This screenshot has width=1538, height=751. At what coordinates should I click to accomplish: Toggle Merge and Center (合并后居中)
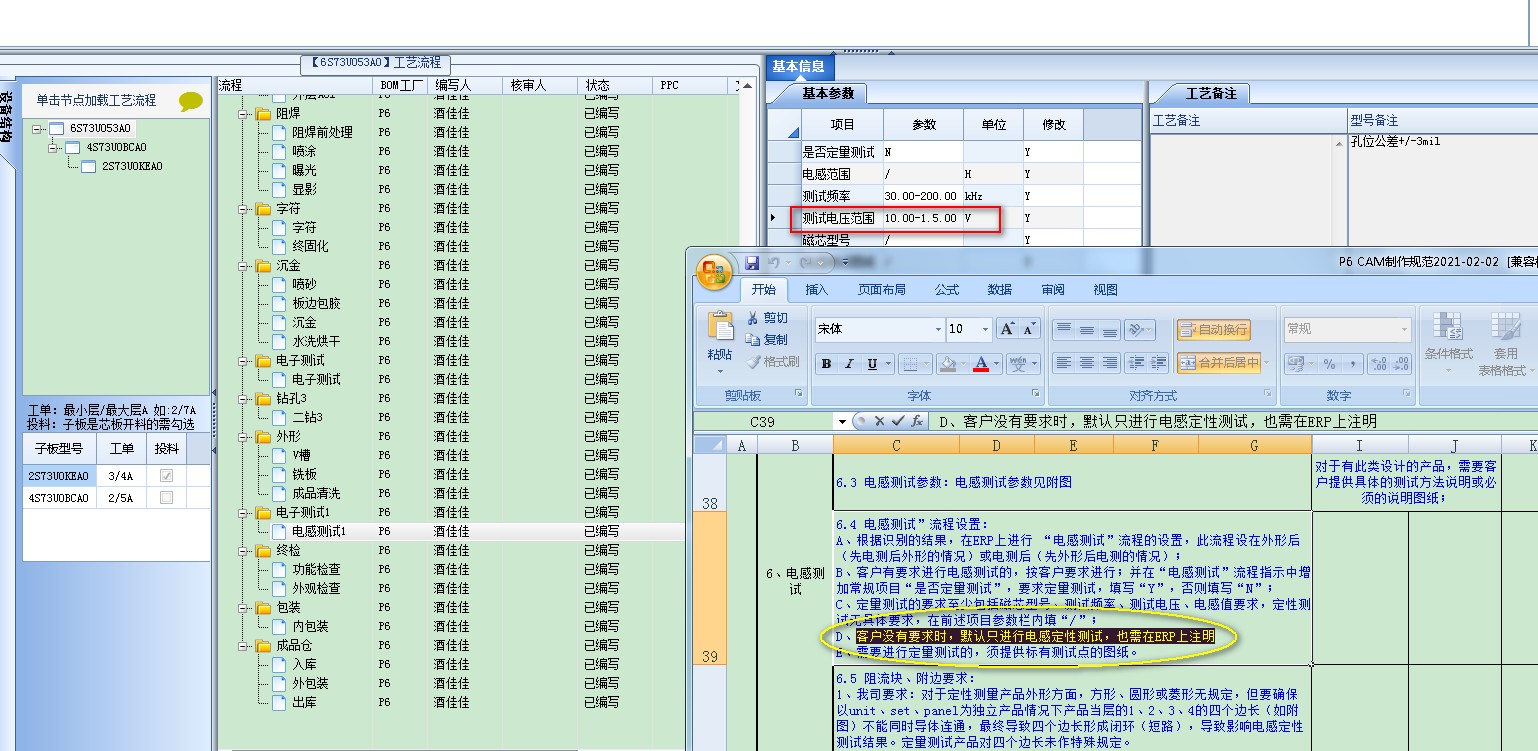click(1219, 364)
